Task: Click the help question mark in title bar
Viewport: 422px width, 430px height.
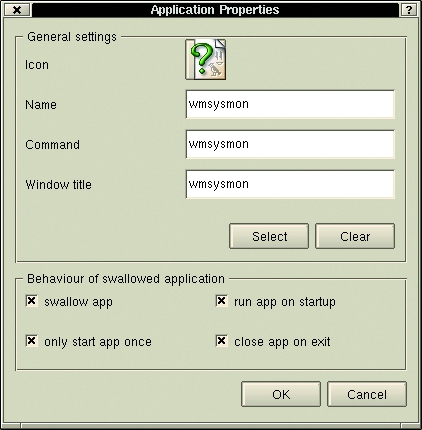Action: point(409,10)
